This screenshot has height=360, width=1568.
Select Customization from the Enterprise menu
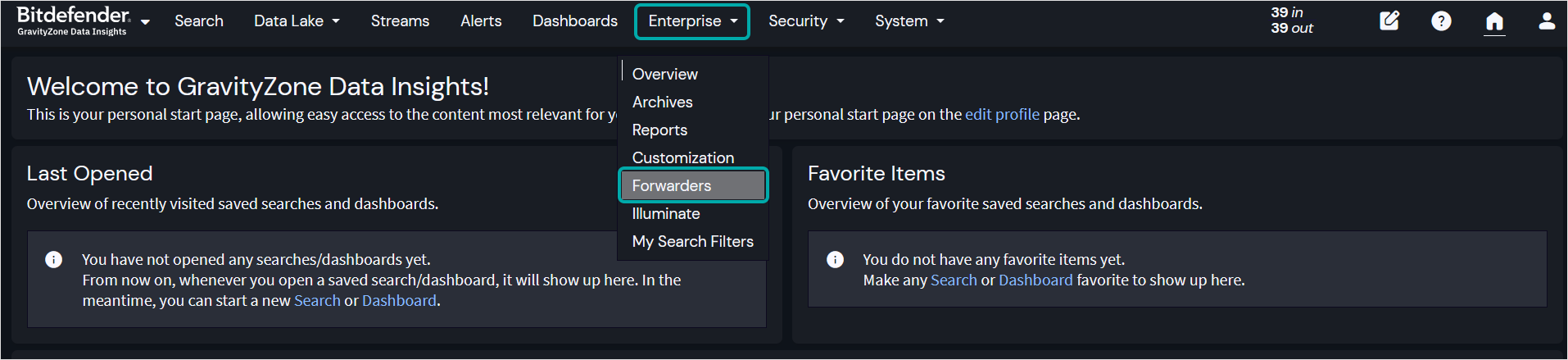(693, 157)
